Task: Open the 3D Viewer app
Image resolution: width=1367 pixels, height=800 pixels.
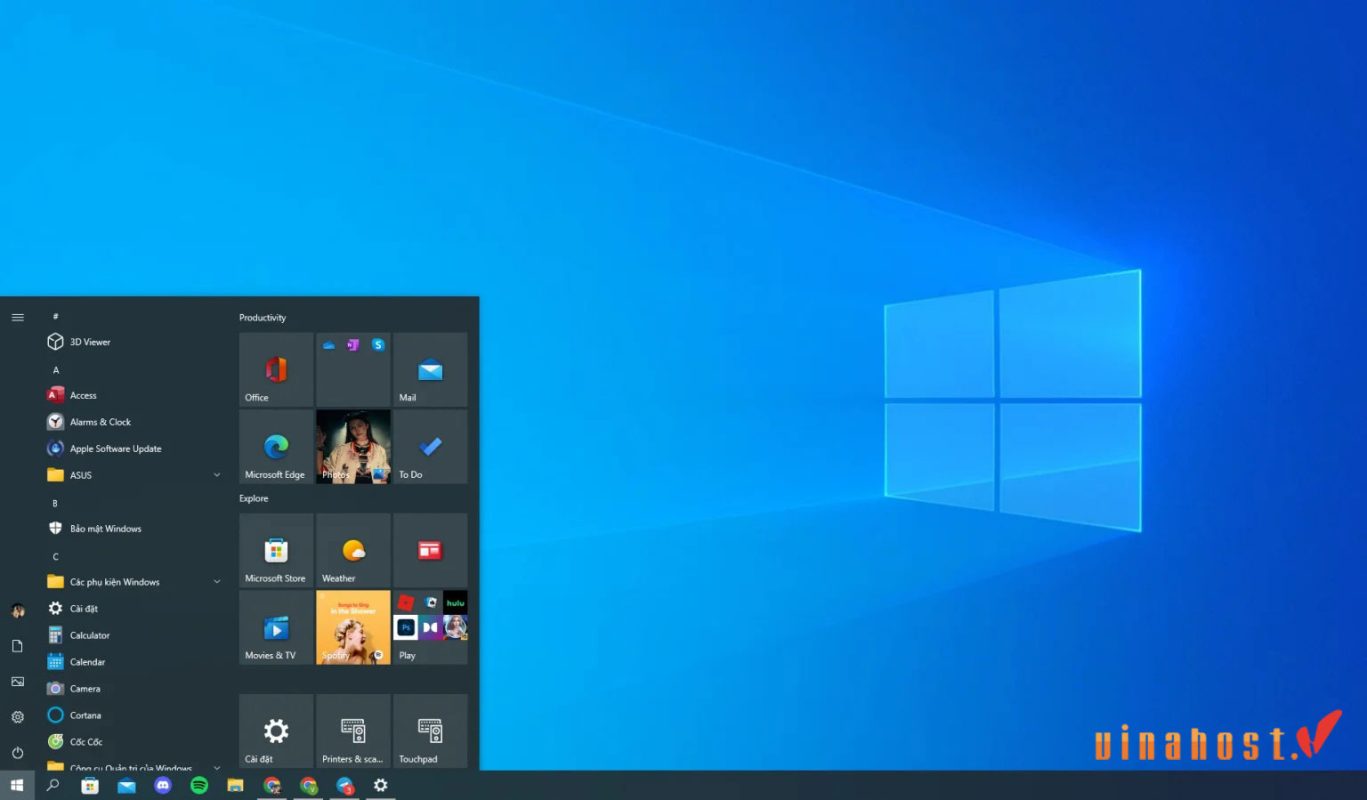Action: point(90,341)
